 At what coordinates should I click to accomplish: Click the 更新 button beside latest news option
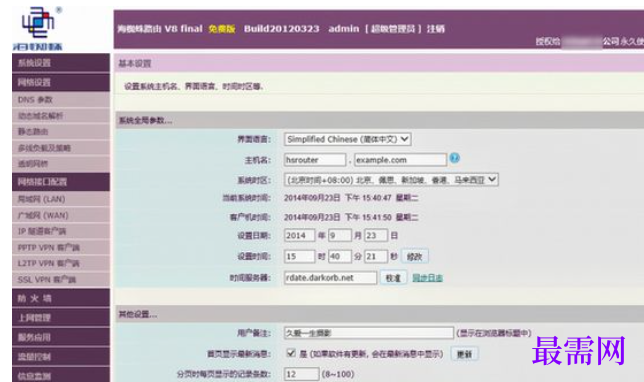pyautogui.click(x=465, y=354)
